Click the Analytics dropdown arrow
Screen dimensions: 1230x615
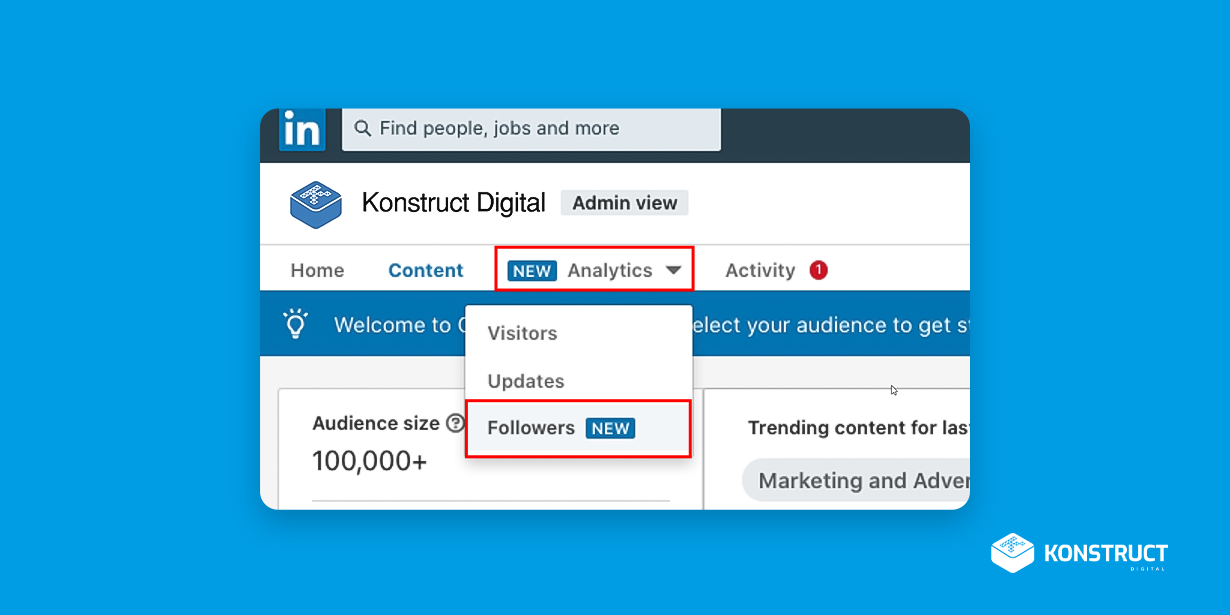[x=673, y=271]
